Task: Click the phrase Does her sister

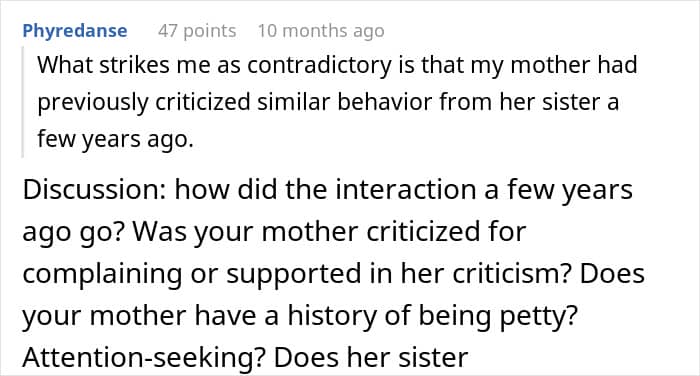Action: coord(371,357)
